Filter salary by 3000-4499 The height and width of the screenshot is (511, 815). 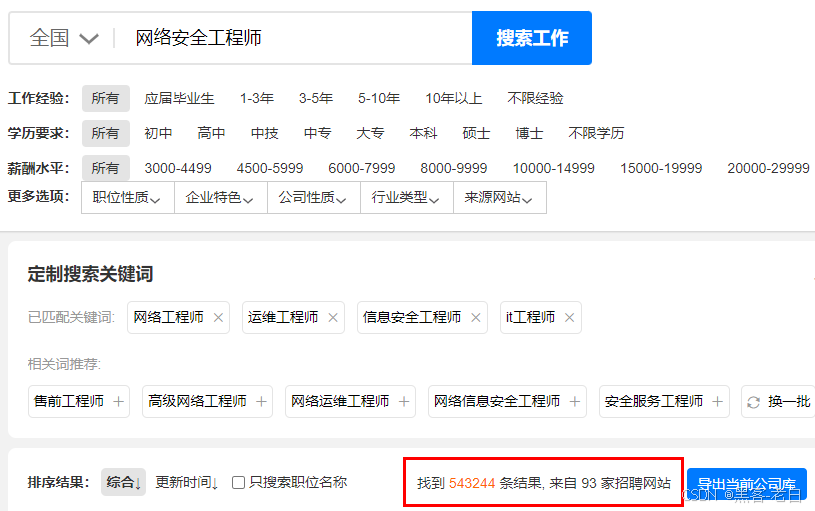(x=178, y=168)
